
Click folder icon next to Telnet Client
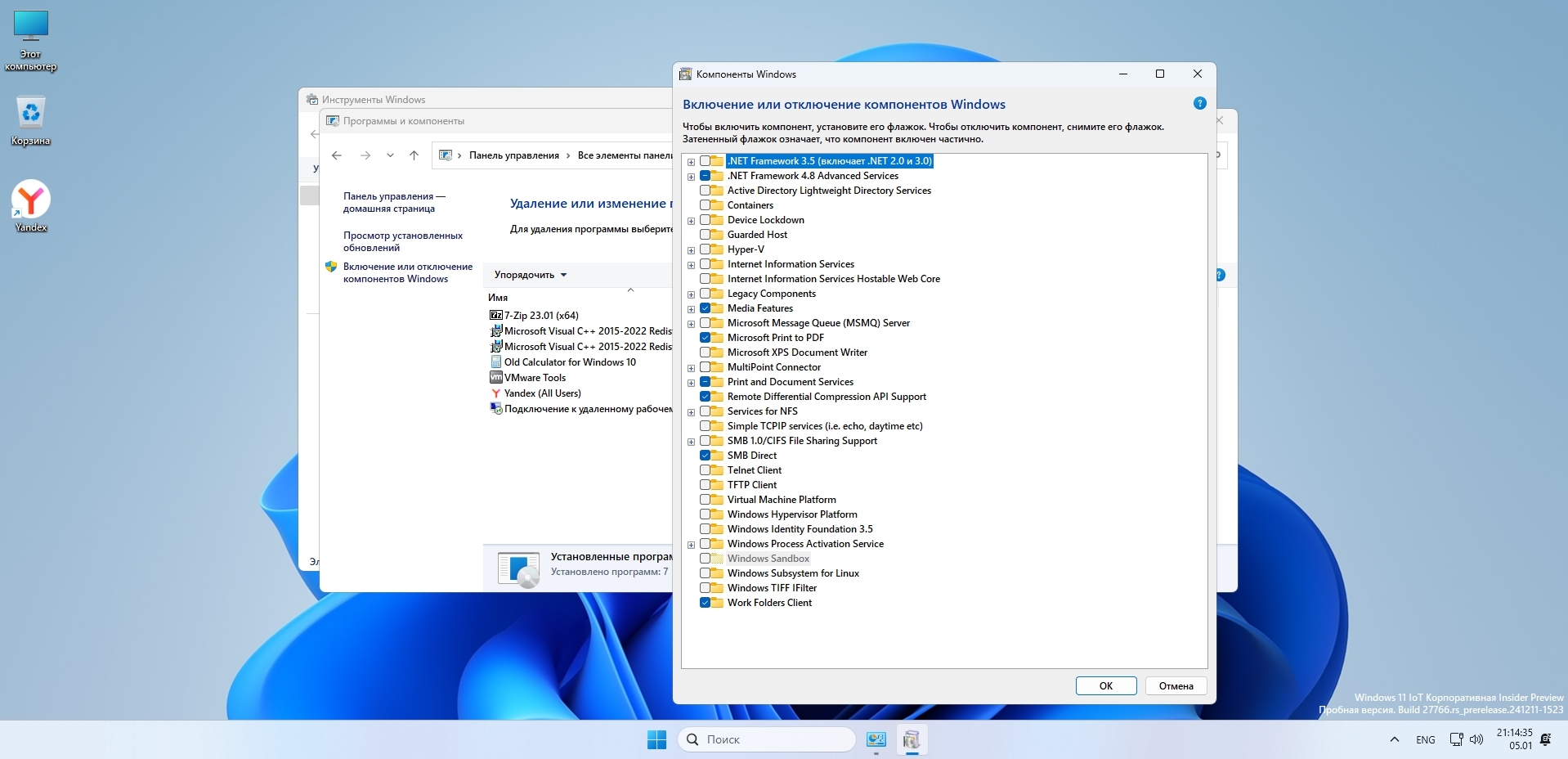point(717,470)
